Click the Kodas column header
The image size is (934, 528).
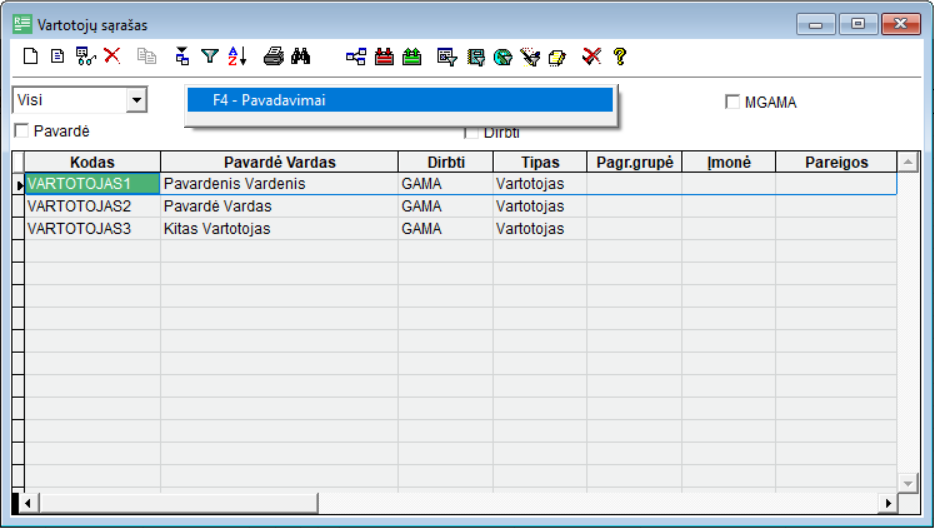coord(92,162)
